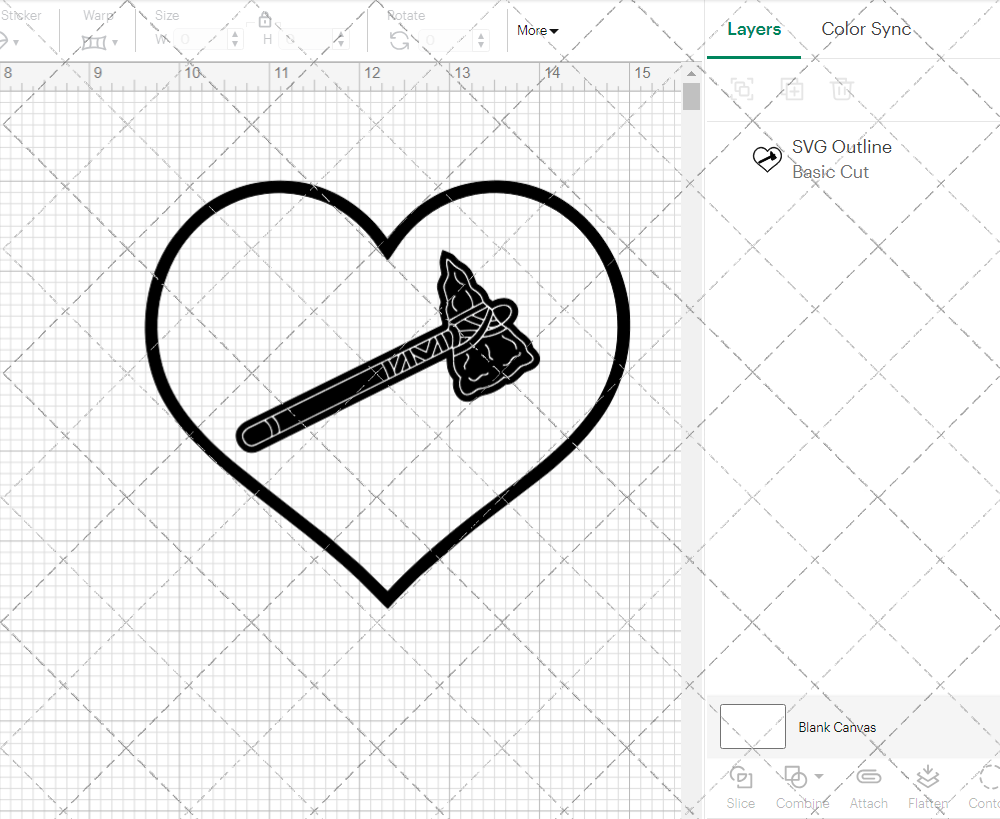
Task: Click the Contour icon
Action: tap(988, 778)
